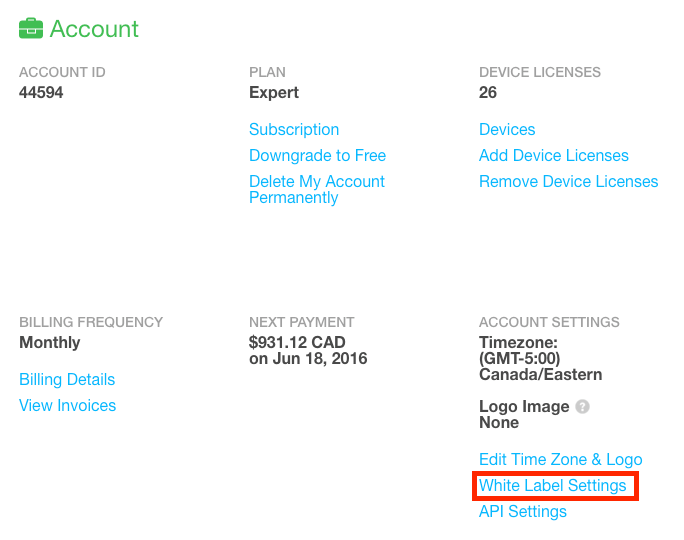Open Edit Time Zone & Logo
This screenshot has width=684, height=540.
click(561, 459)
